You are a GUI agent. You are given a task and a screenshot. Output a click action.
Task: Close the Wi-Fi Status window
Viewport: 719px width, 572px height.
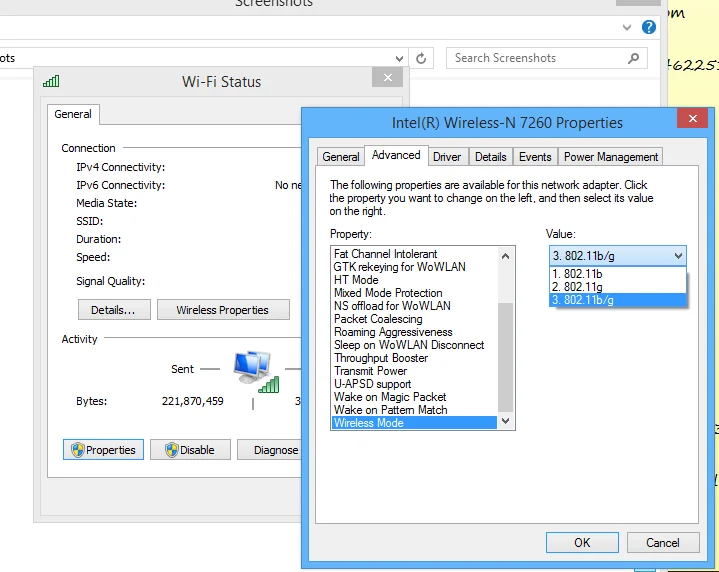click(387, 78)
